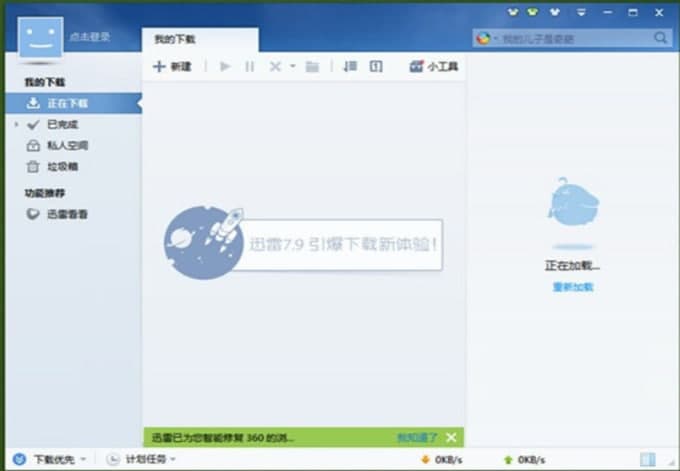Click the open folder toolbar icon
The width and height of the screenshot is (680, 471).
coord(312,66)
